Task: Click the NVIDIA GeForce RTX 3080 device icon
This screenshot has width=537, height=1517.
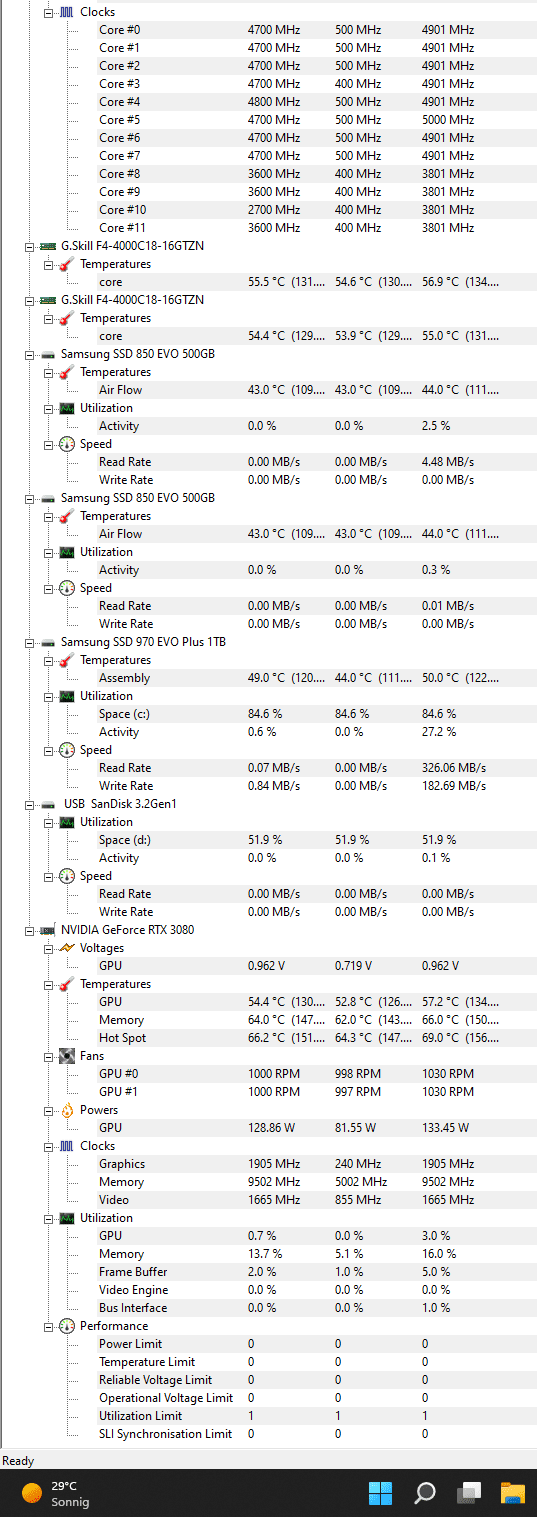Action: pyautogui.click(x=48, y=930)
